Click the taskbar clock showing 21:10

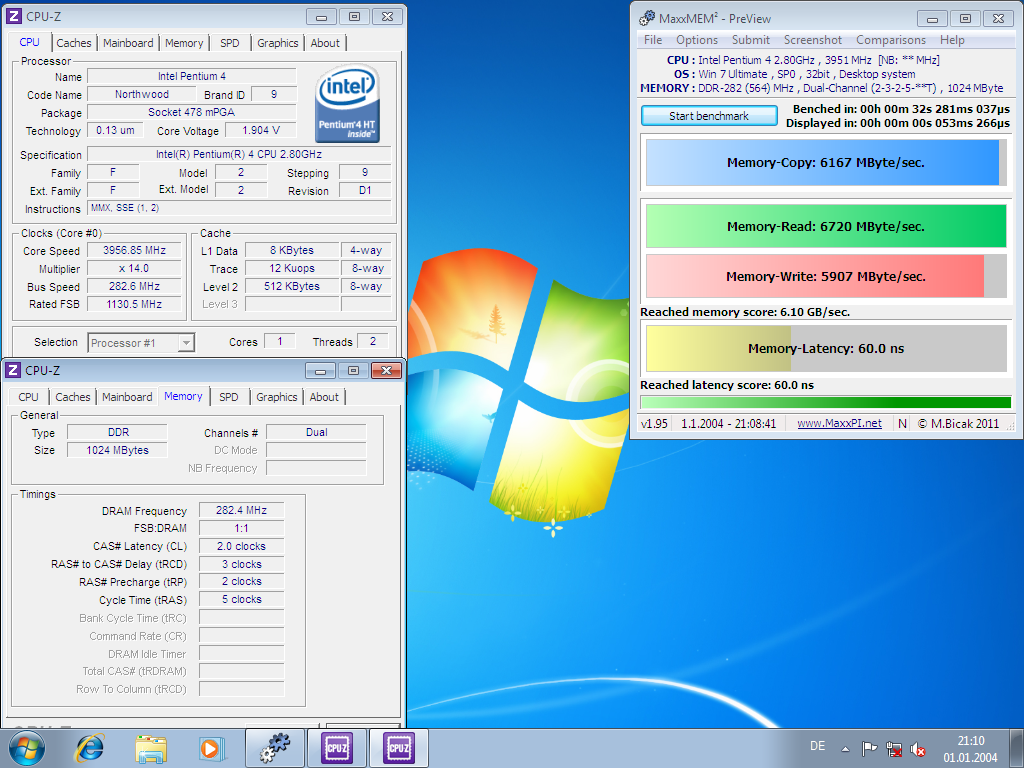[x=970, y=741]
